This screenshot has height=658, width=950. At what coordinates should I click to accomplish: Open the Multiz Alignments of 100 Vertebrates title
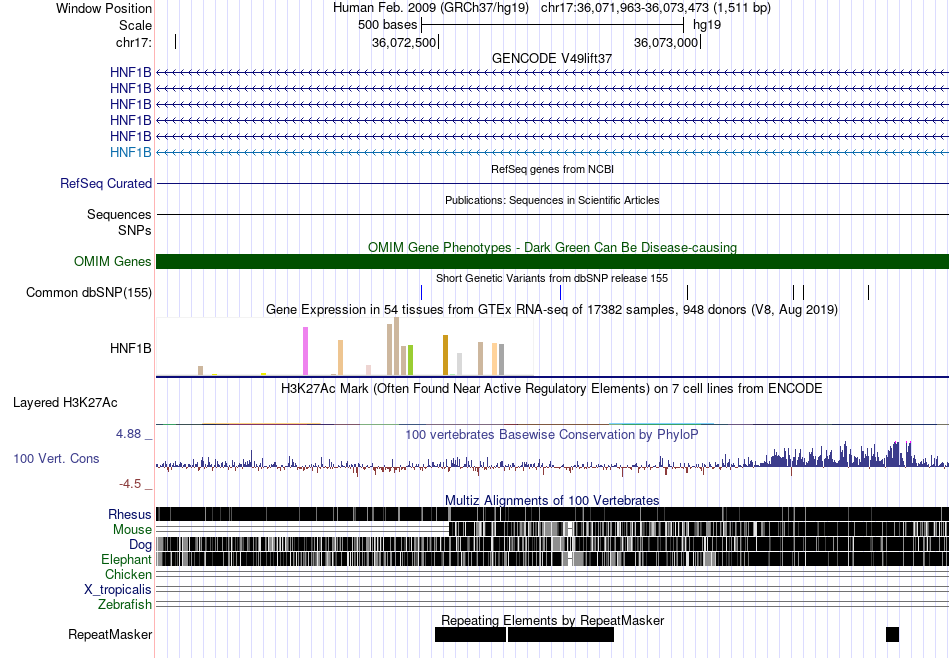[x=552, y=500]
